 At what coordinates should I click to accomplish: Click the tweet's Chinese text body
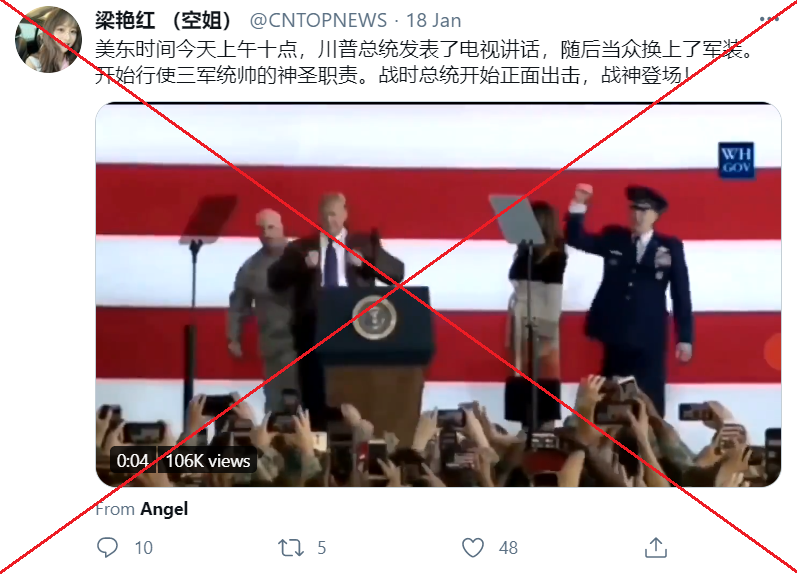[x=425, y=63]
